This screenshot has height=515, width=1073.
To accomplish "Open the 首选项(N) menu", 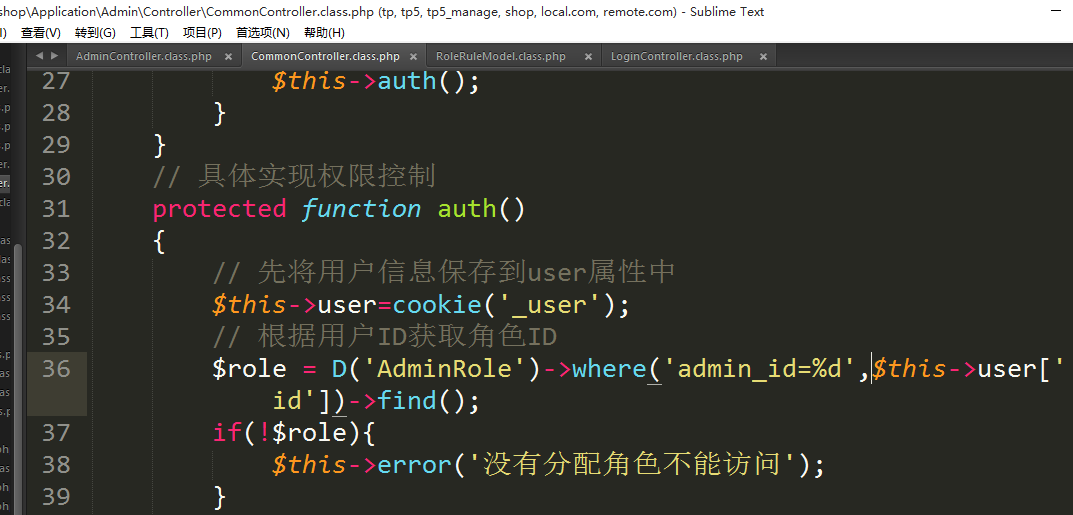I will [262, 33].
